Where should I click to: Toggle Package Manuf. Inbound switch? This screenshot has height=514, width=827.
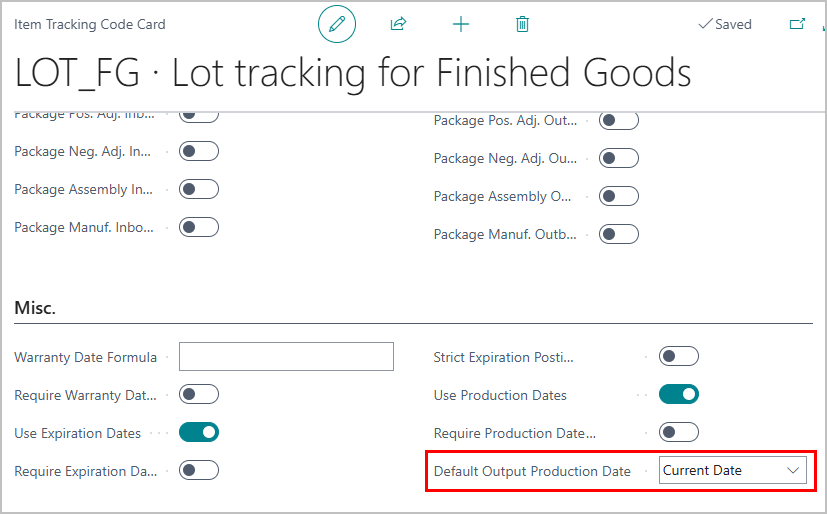pos(199,227)
